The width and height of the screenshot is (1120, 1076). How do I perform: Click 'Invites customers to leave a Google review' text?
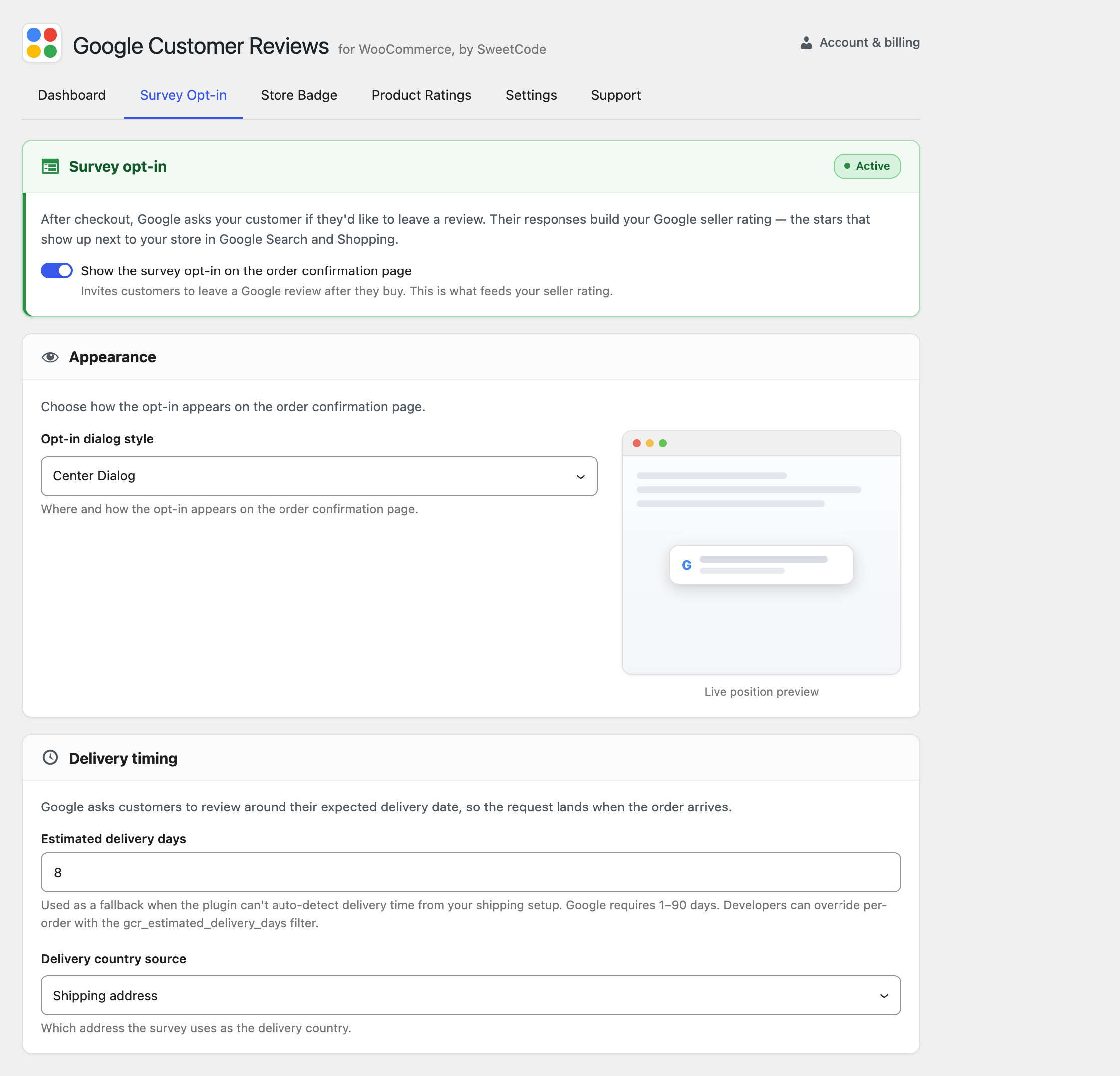coord(347,291)
